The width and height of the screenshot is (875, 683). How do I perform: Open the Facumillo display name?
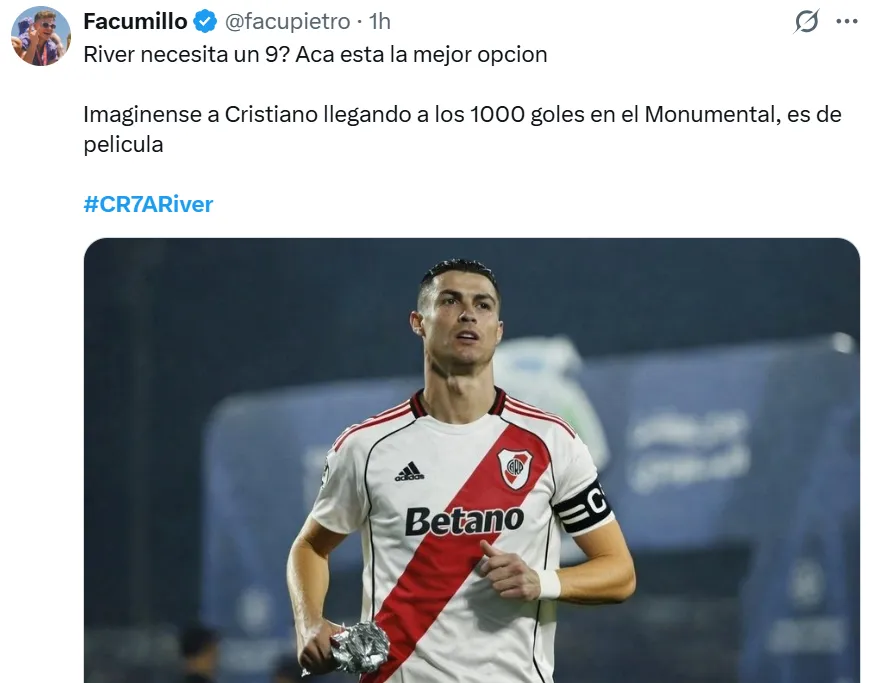tap(135, 22)
